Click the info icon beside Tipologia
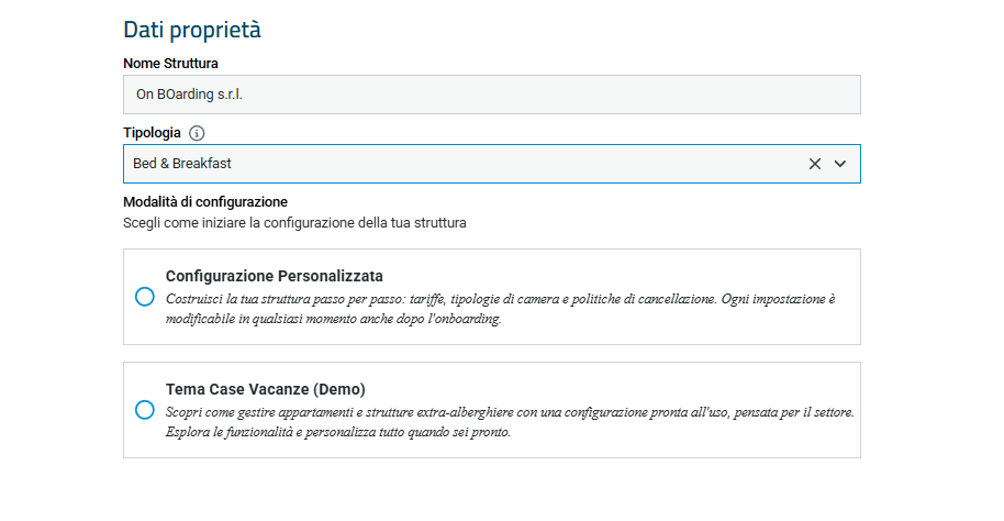This screenshot has height=521, width=1004. click(197, 133)
